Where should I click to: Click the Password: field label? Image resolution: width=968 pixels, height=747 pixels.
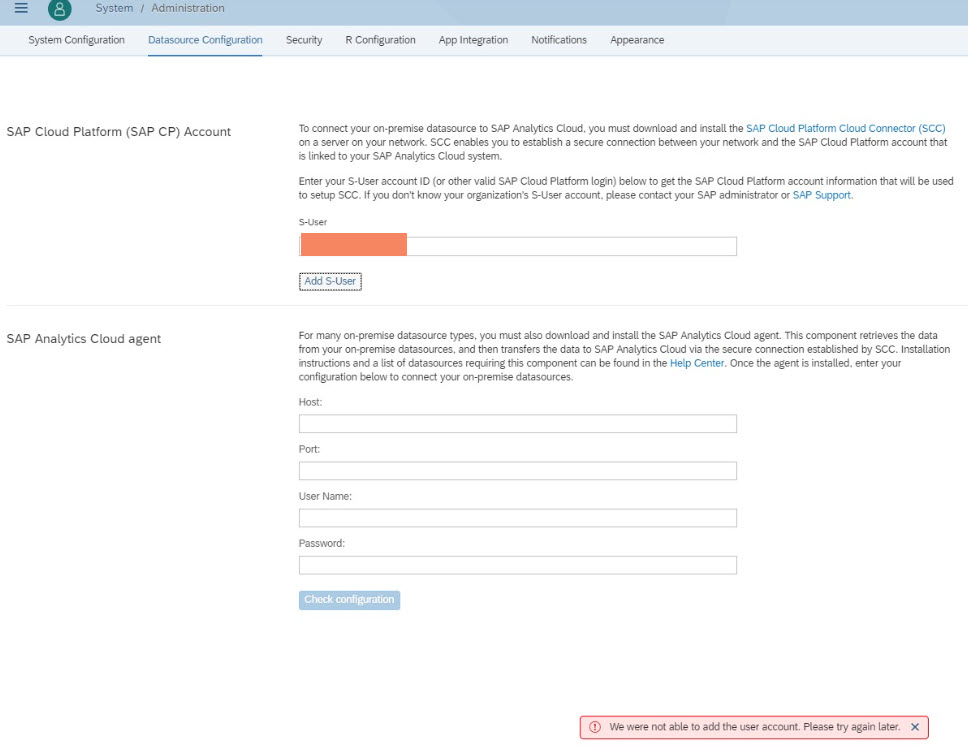(x=322, y=543)
